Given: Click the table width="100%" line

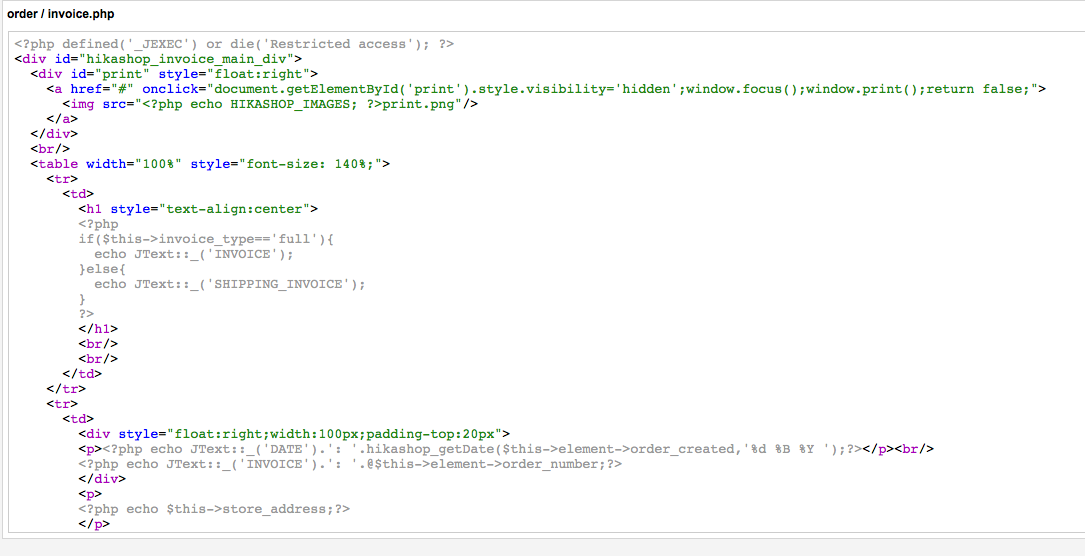Looking at the screenshot, I should coord(210,164).
